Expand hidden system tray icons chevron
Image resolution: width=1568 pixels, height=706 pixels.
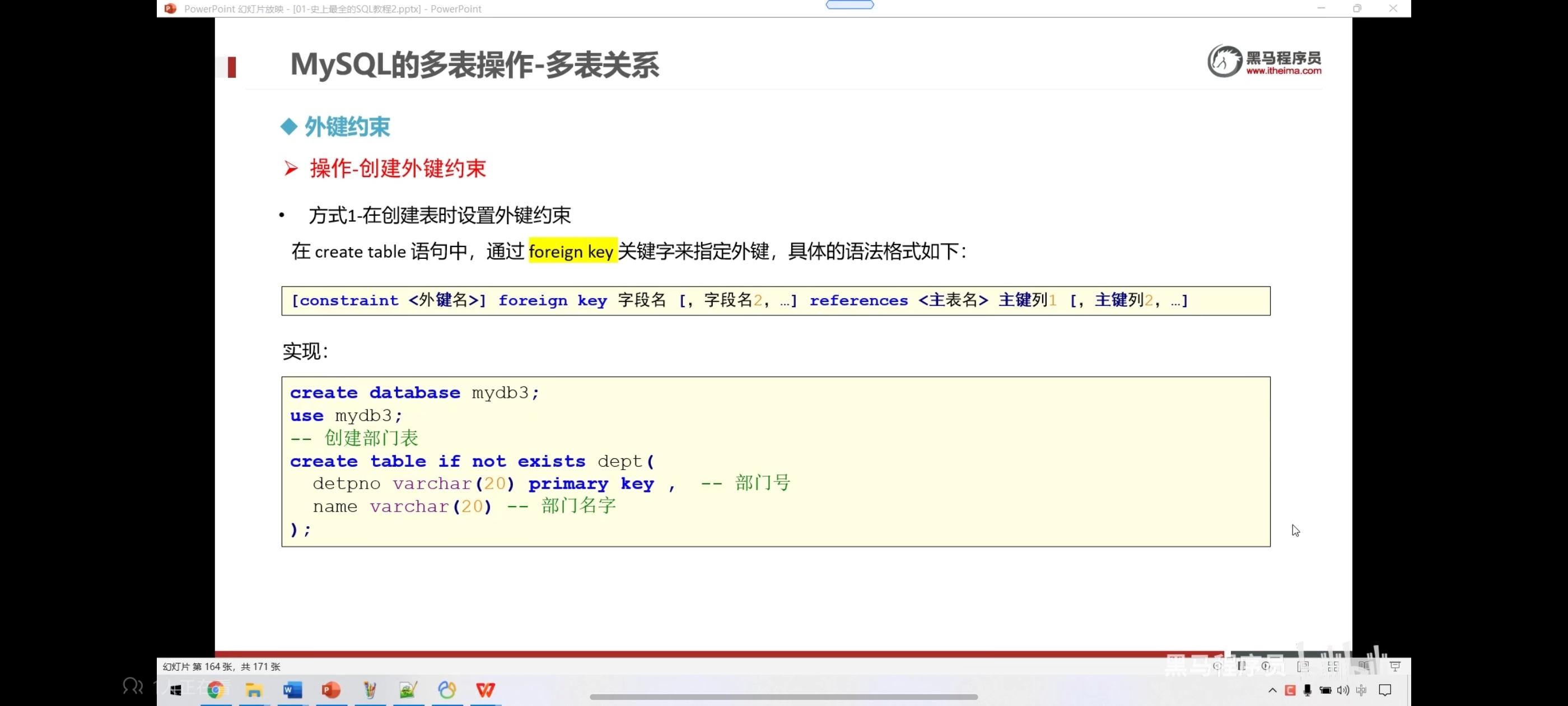1272,690
